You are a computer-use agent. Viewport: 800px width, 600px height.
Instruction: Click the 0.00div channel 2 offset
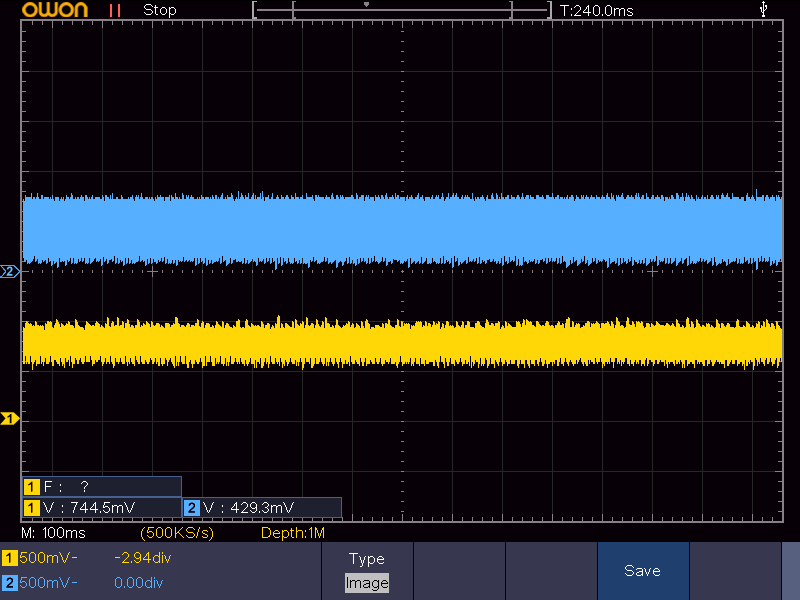click(138, 583)
